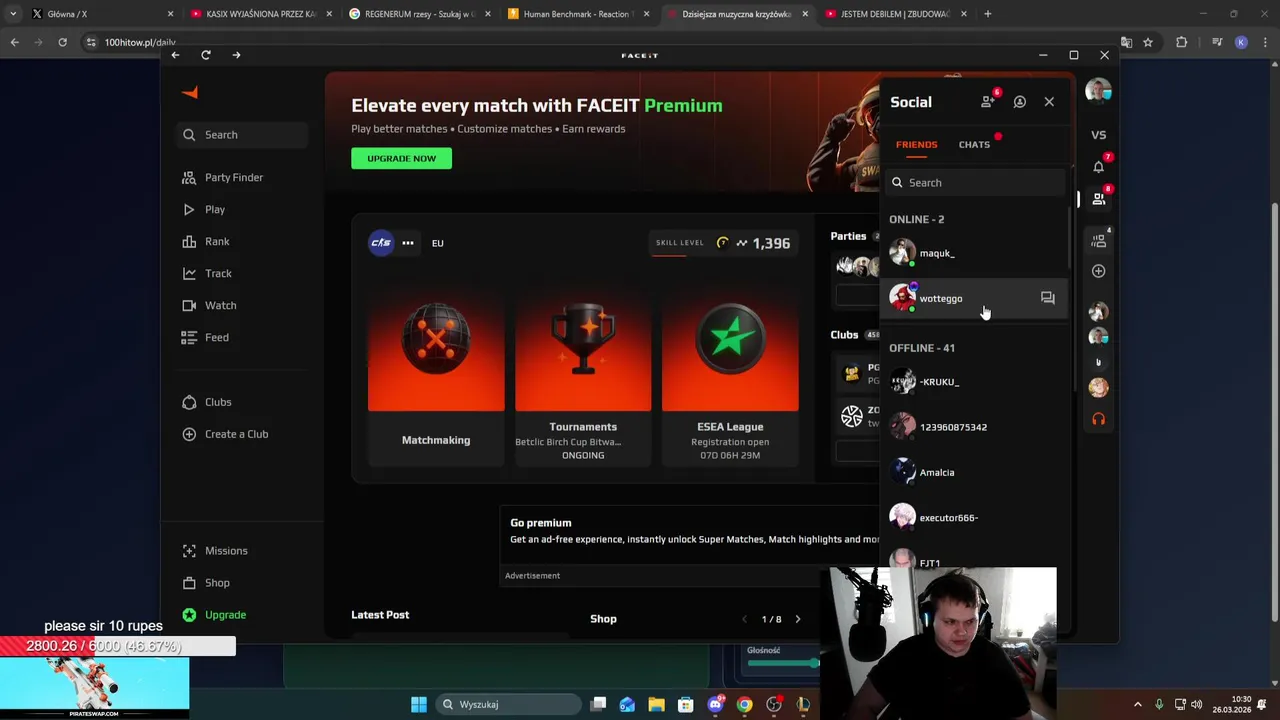Select offline friend Amalcia
1280x720 pixels.
(x=975, y=472)
